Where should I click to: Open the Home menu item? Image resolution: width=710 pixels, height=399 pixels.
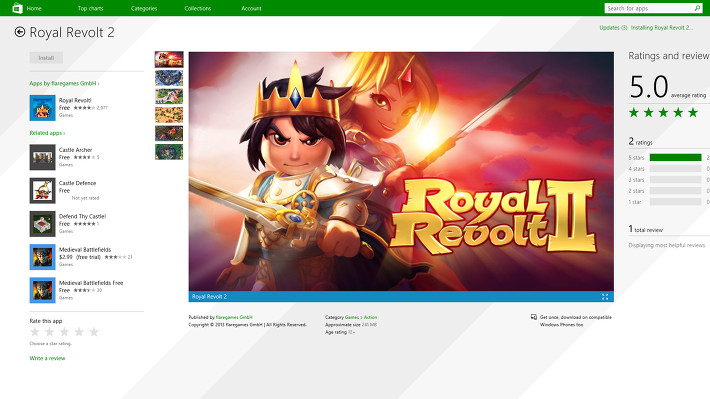[x=34, y=8]
